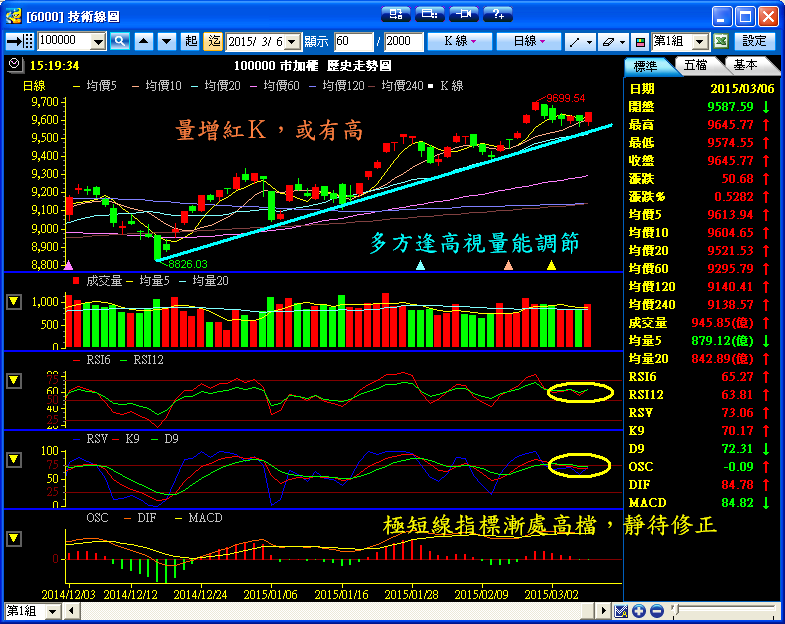Image resolution: width=785 pixels, height=624 pixels.
Task: Collapse the RSI indicator panel
Action: (x=14, y=381)
